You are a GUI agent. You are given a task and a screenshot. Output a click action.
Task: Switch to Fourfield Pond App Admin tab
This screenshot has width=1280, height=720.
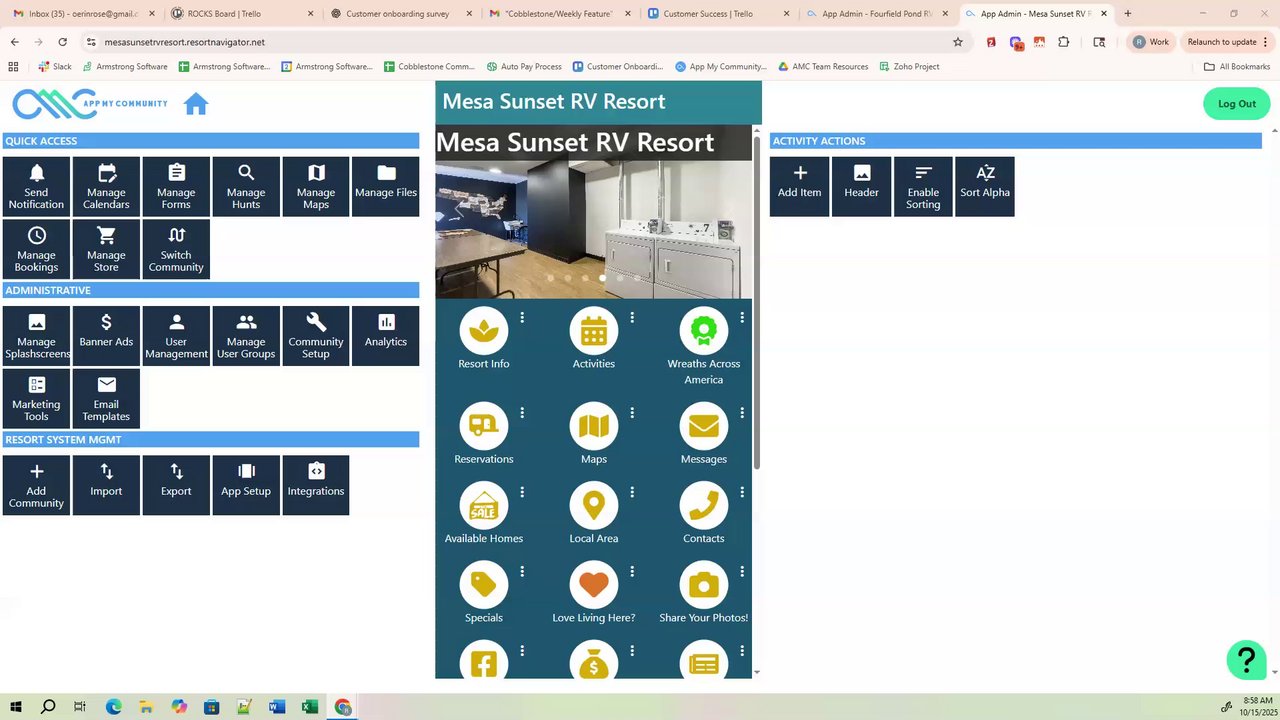click(x=877, y=14)
